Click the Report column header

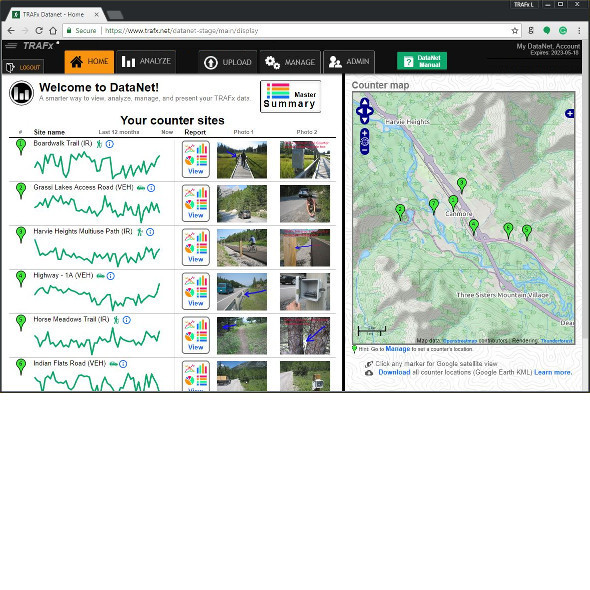pyautogui.click(x=195, y=132)
